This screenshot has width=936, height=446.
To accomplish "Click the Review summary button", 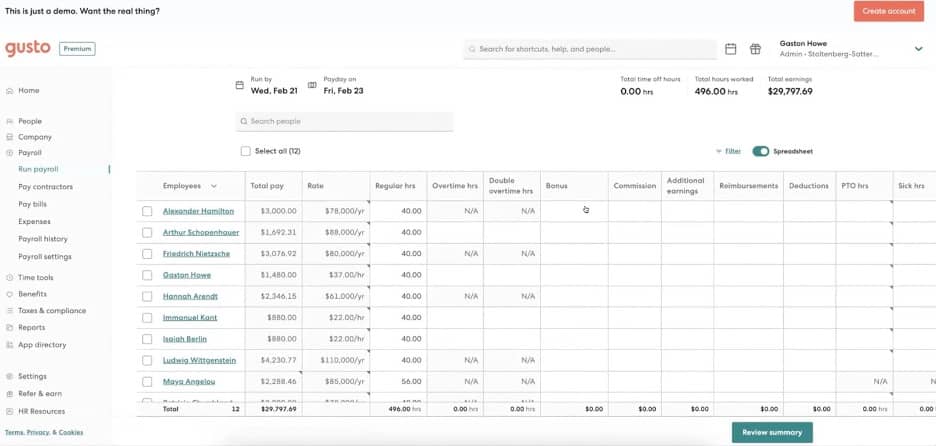I will [x=772, y=432].
